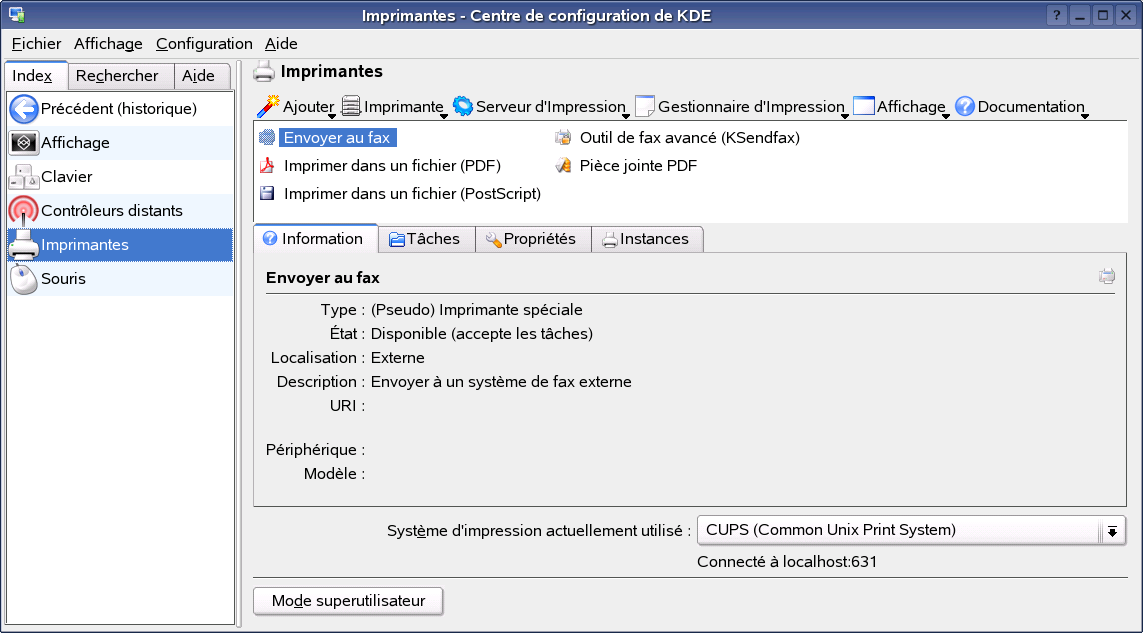Switch to the Propriétés tab

(532, 238)
